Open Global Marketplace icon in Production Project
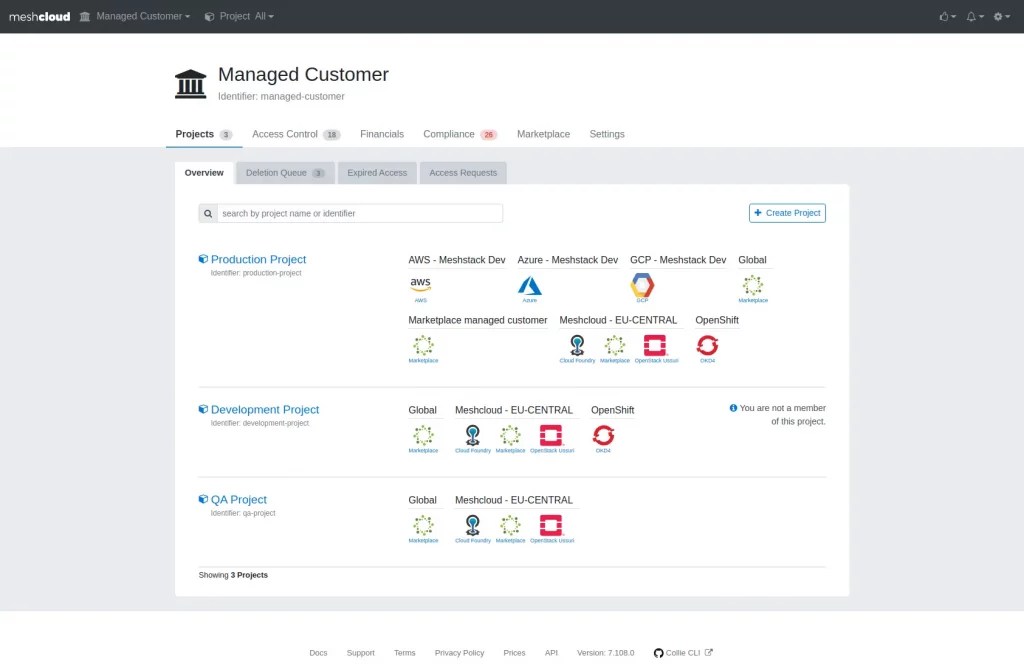 tap(753, 289)
